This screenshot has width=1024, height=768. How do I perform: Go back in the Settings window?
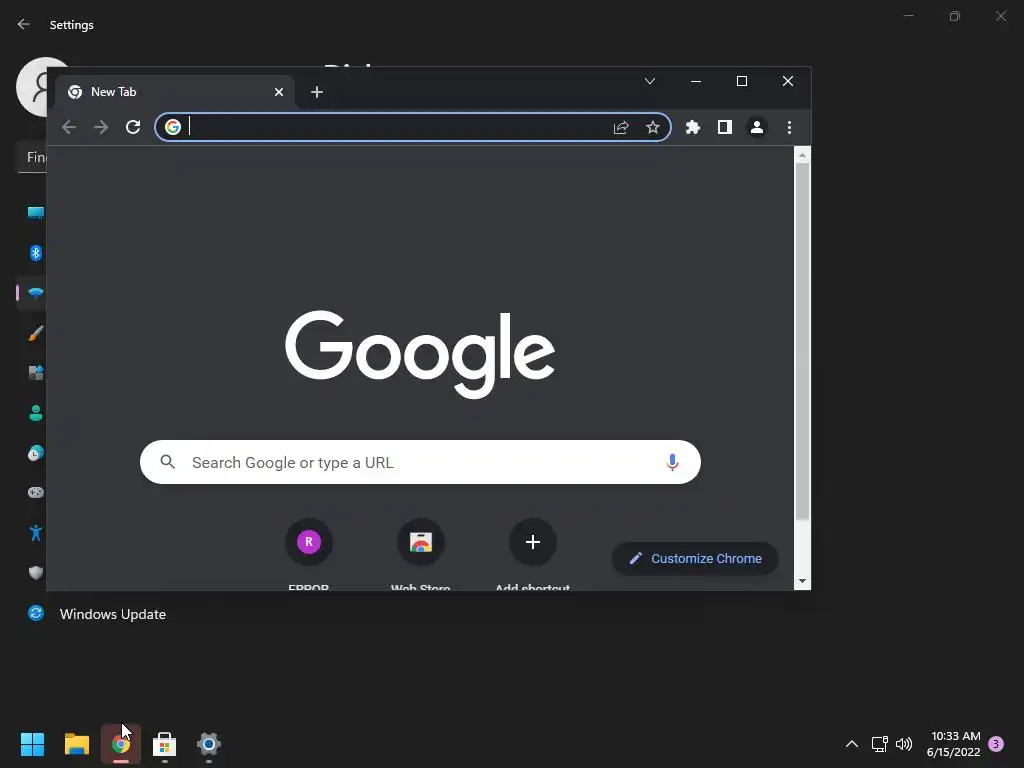(24, 24)
